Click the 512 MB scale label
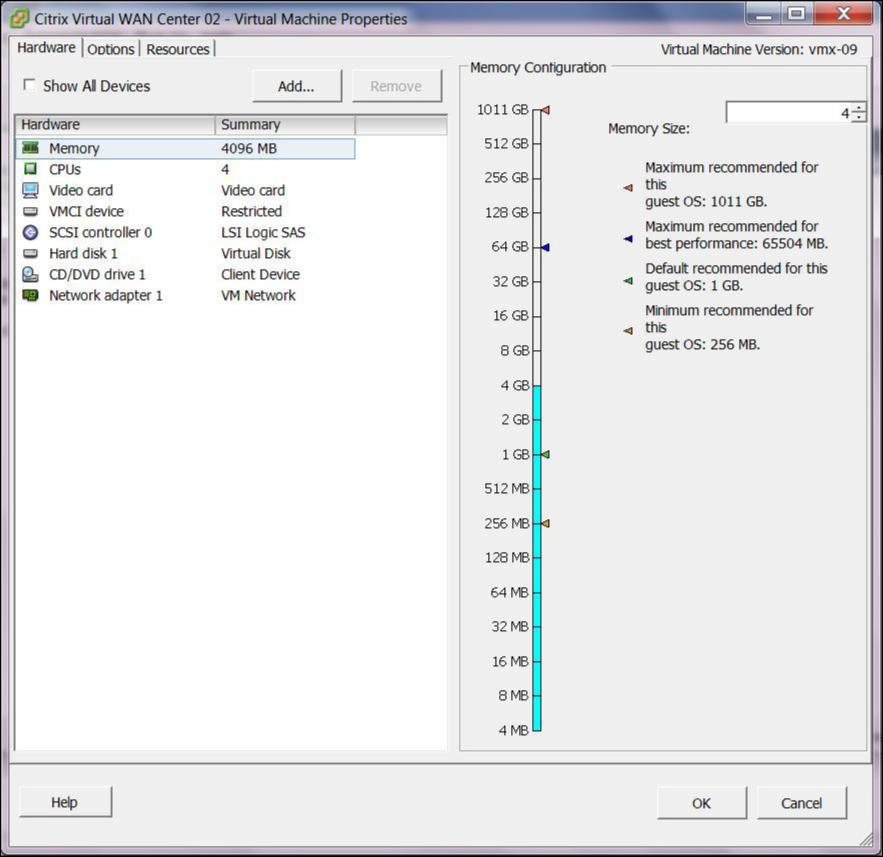Viewport: 883px width, 857px height. 506,489
